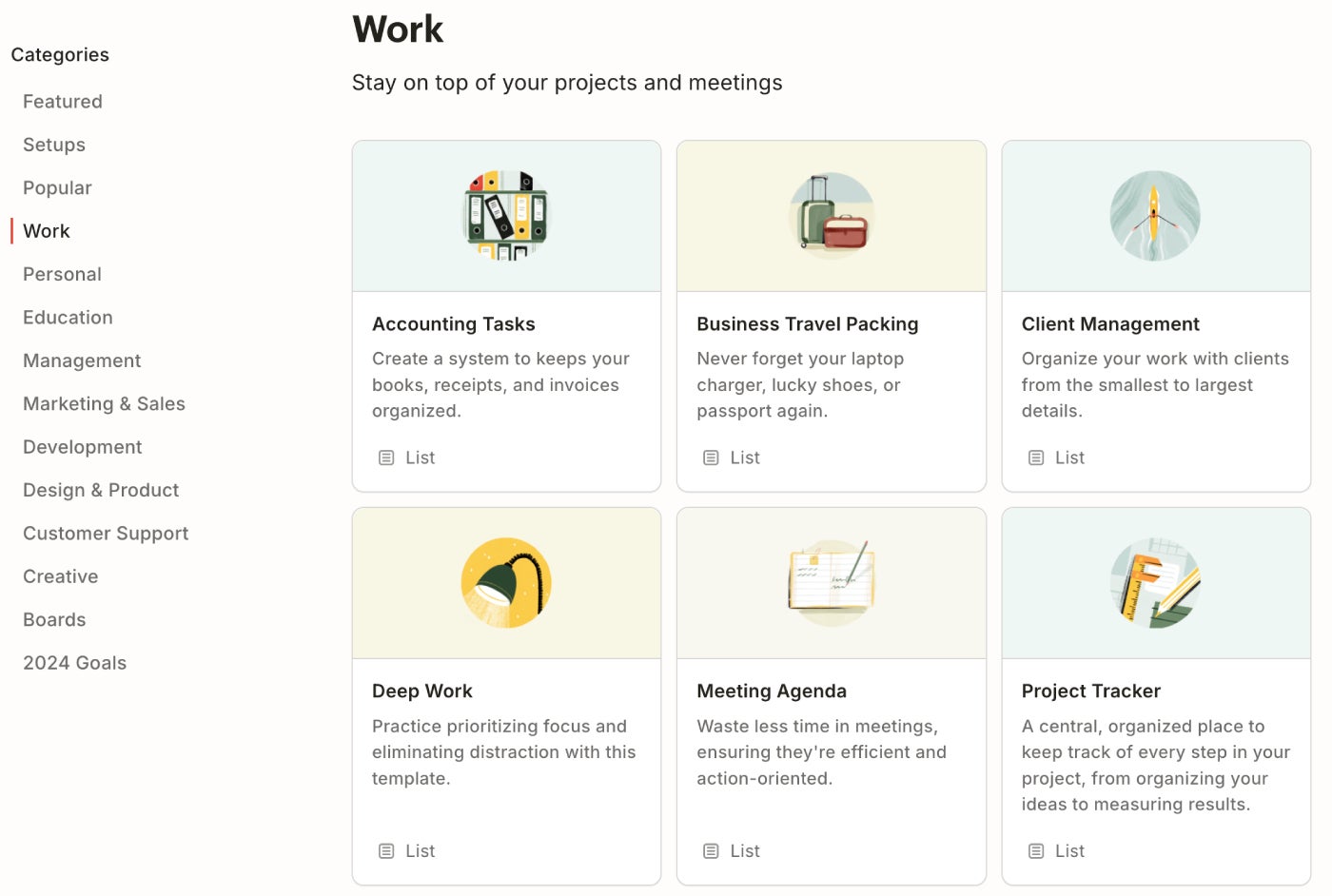The width and height of the screenshot is (1332, 896).
Task: Open the Setups category
Action: [x=54, y=145]
